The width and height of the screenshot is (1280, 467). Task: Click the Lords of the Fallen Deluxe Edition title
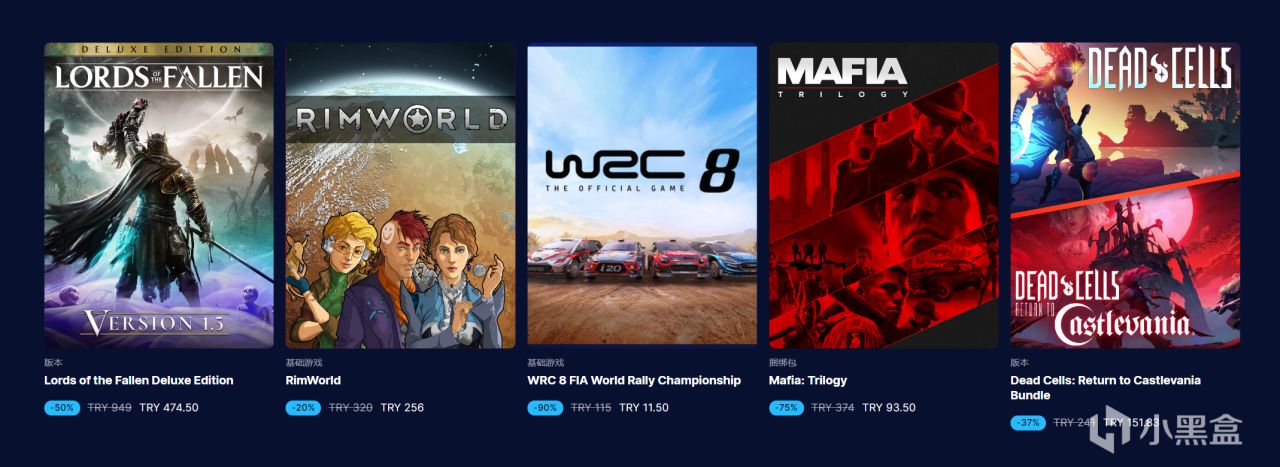pos(139,381)
